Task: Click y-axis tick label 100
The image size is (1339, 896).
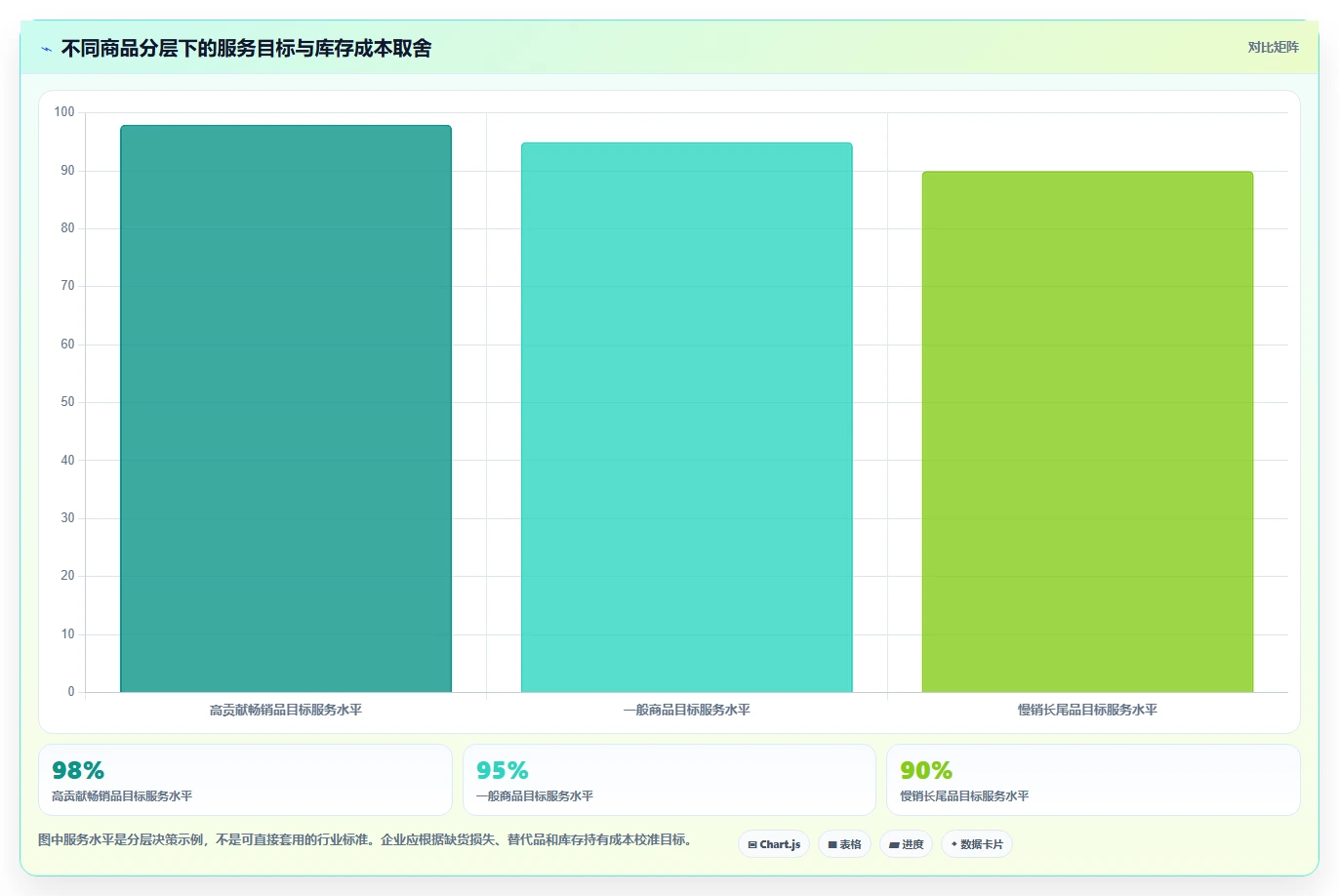Action: click(64, 112)
